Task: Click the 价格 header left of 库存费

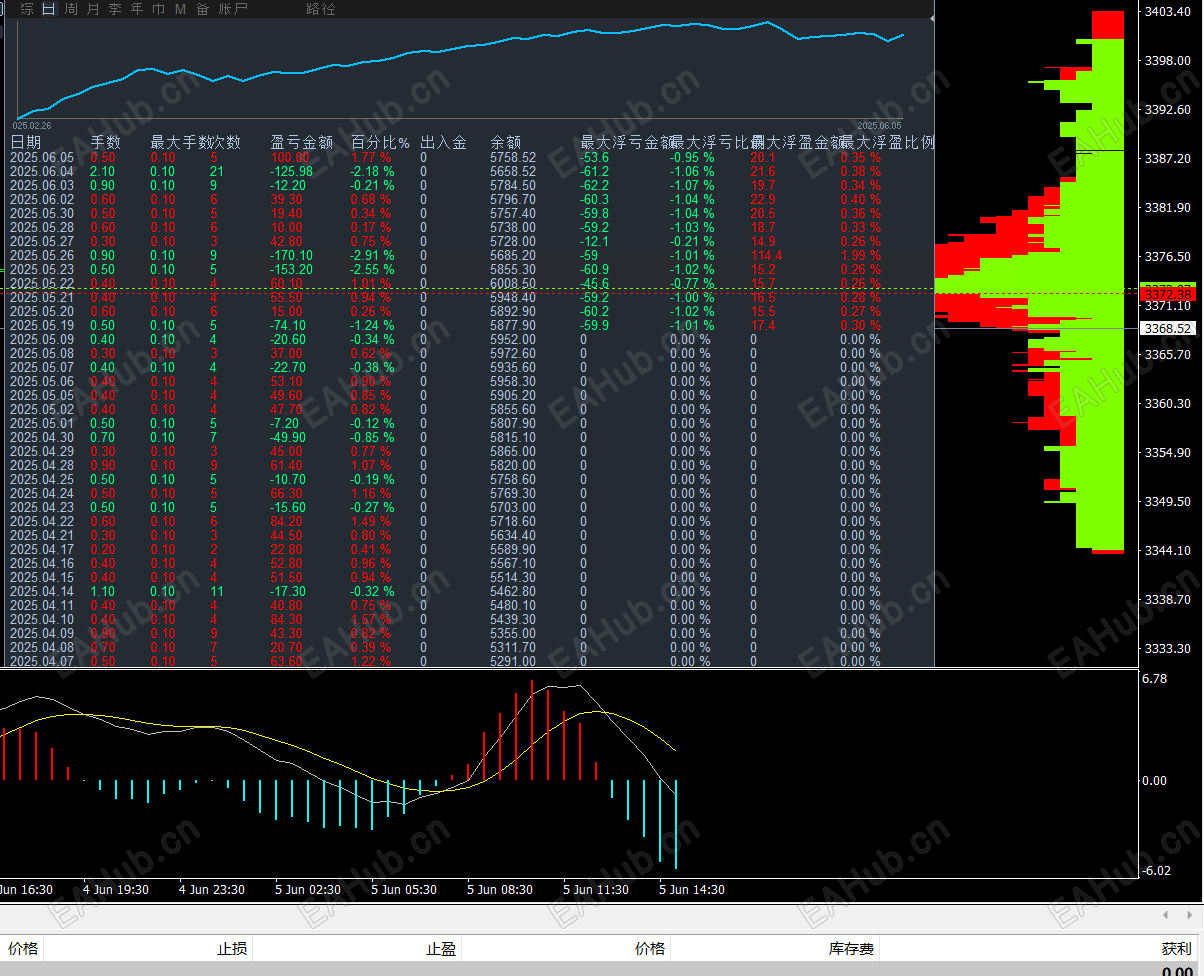Action: 650,949
